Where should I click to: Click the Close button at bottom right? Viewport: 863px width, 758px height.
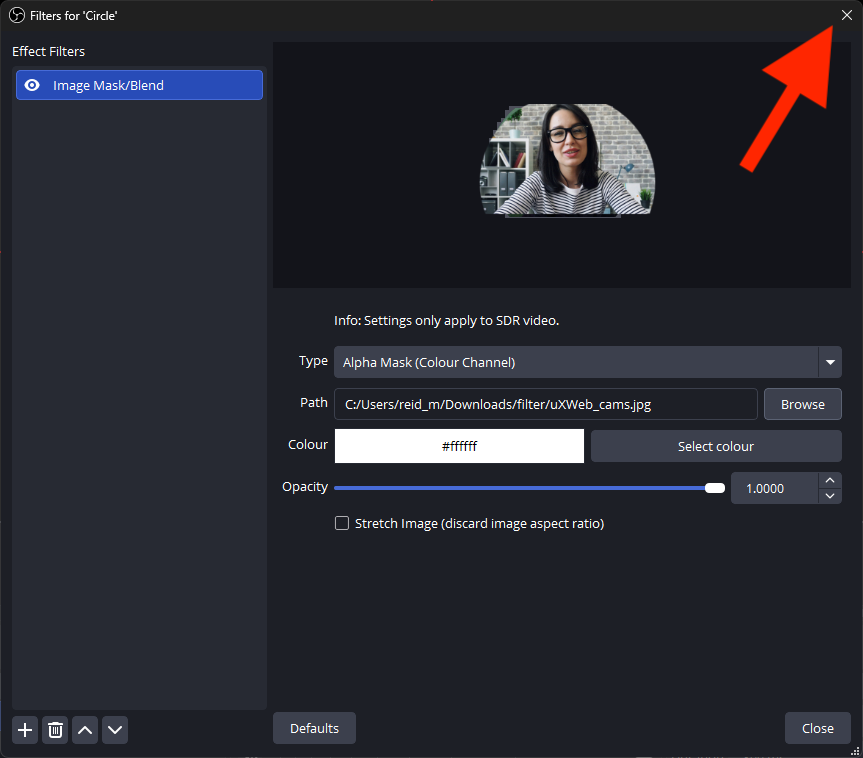(x=817, y=728)
